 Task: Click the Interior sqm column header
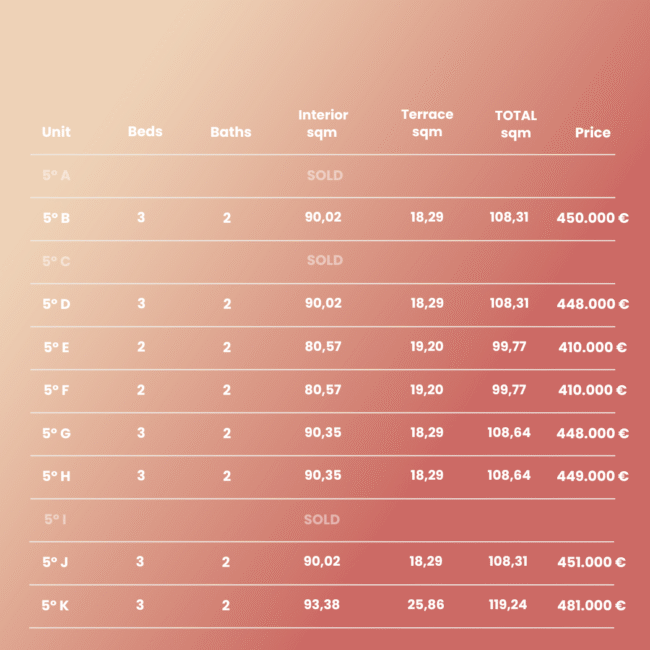[x=323, y=124]
